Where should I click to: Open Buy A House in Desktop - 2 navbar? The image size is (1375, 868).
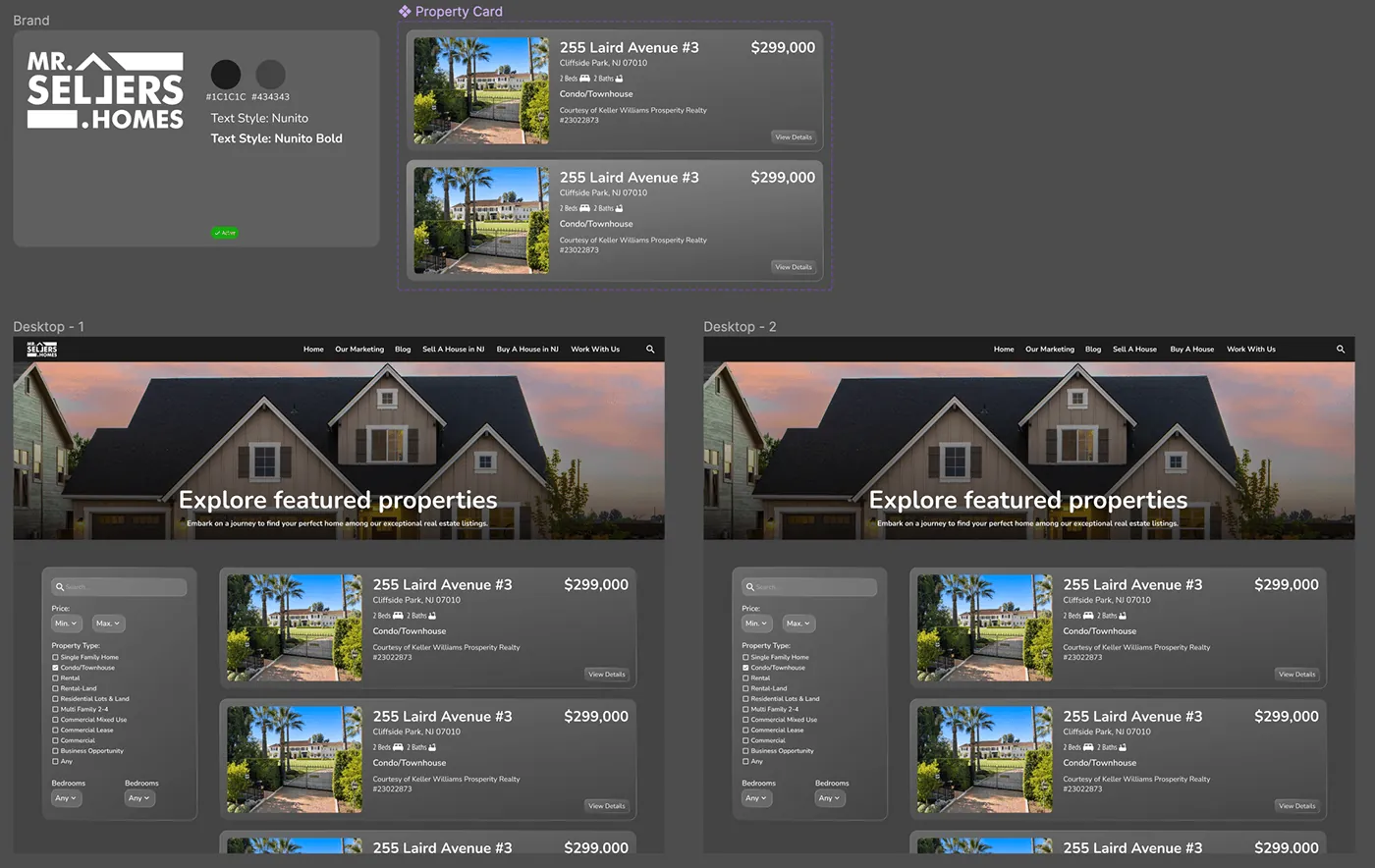click(1192, 350)
